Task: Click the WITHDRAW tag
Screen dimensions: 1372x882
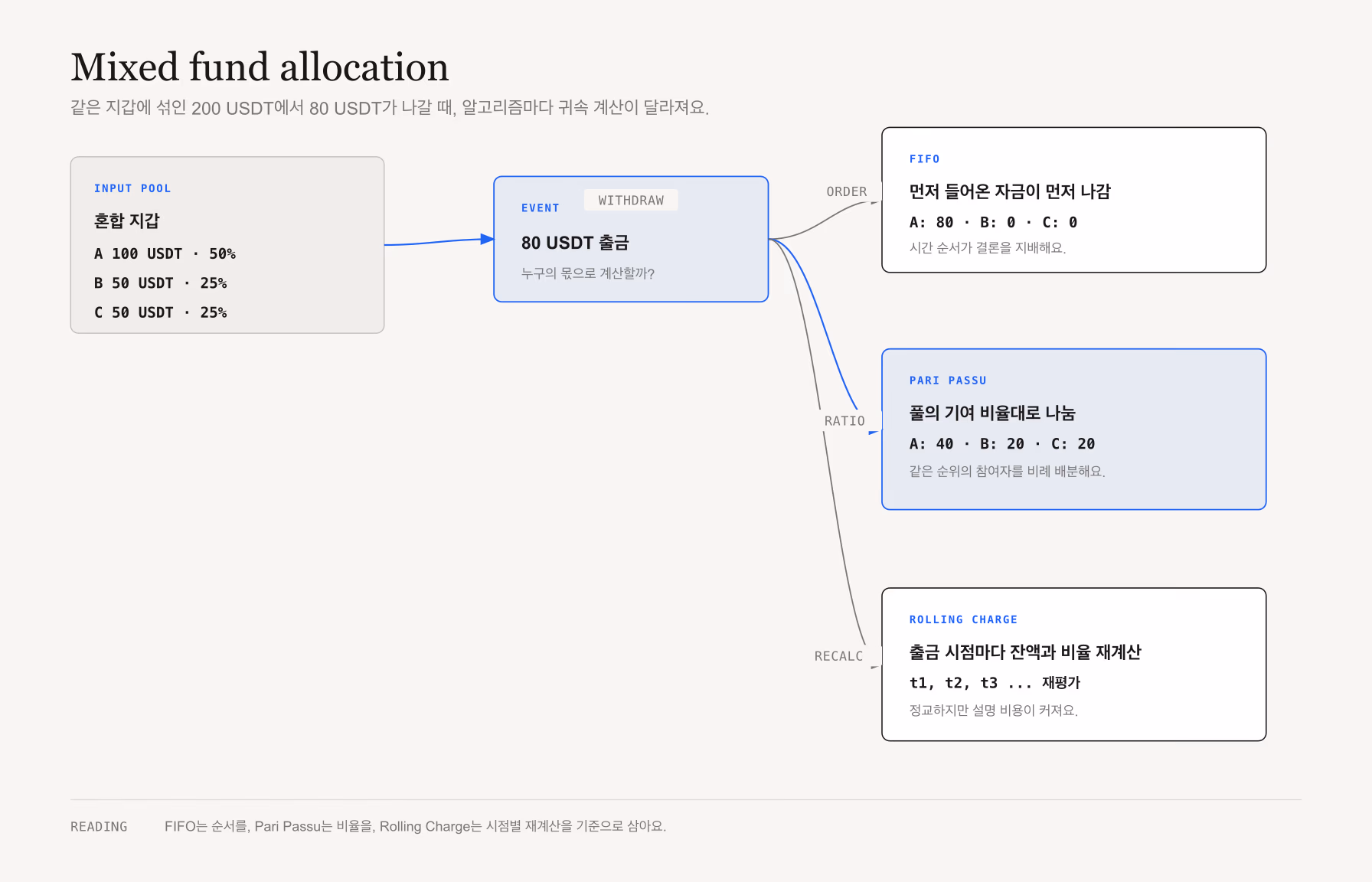Action: pyautogui.click(x=631, y=200)
